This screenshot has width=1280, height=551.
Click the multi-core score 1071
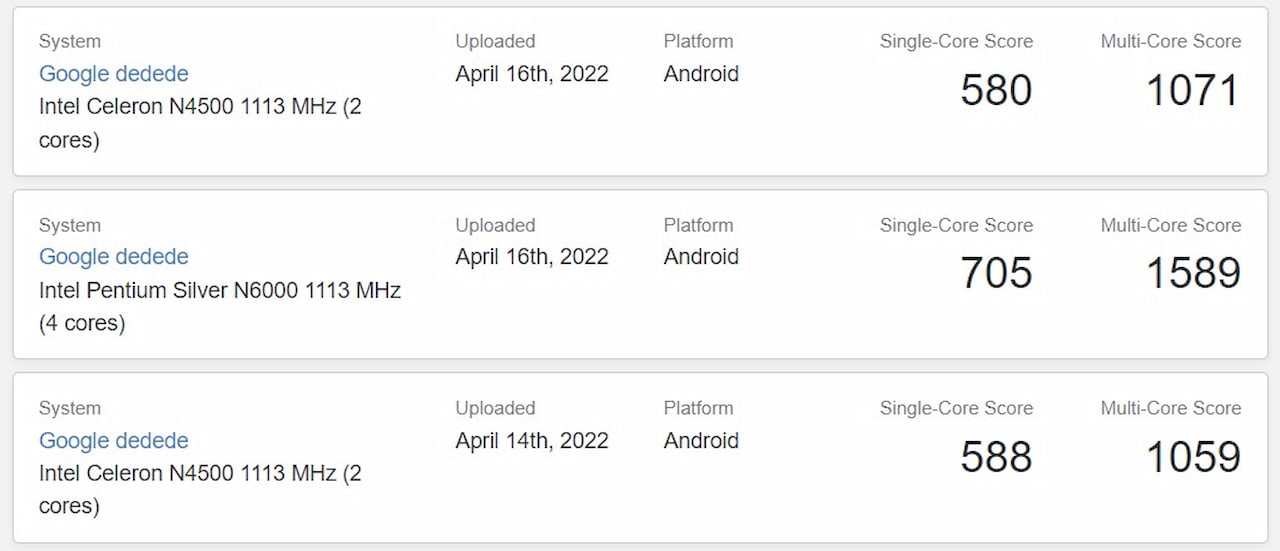[x=1193, y=90]
